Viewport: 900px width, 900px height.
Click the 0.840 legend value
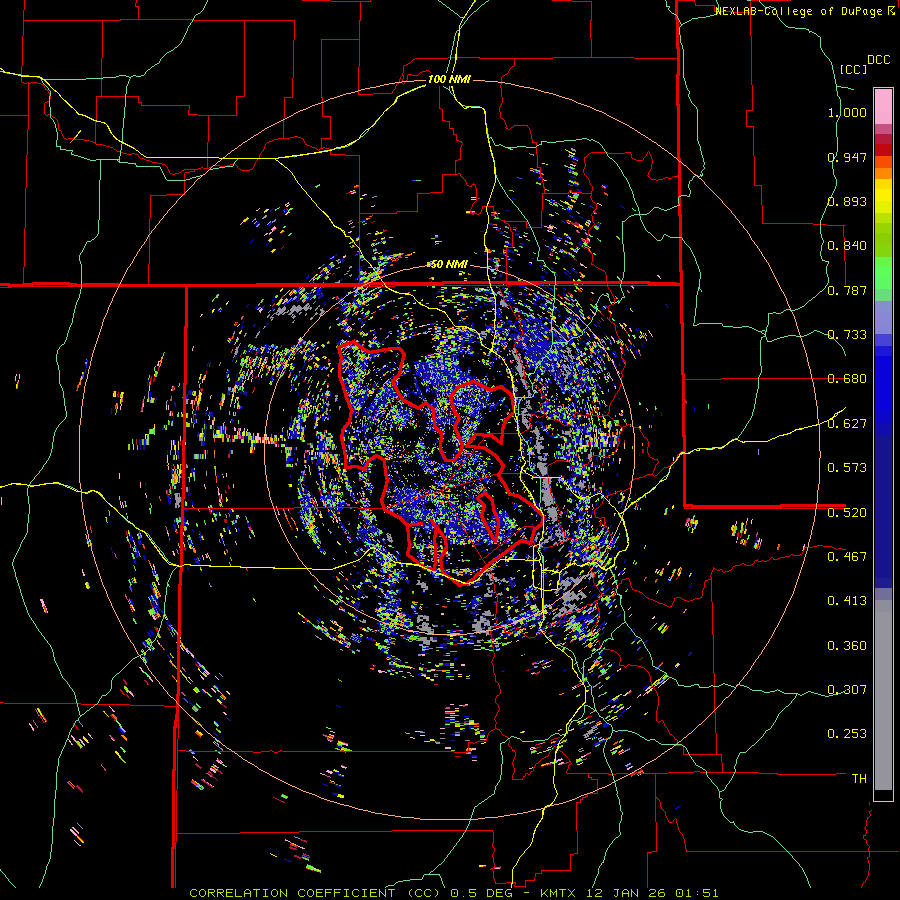847,246
